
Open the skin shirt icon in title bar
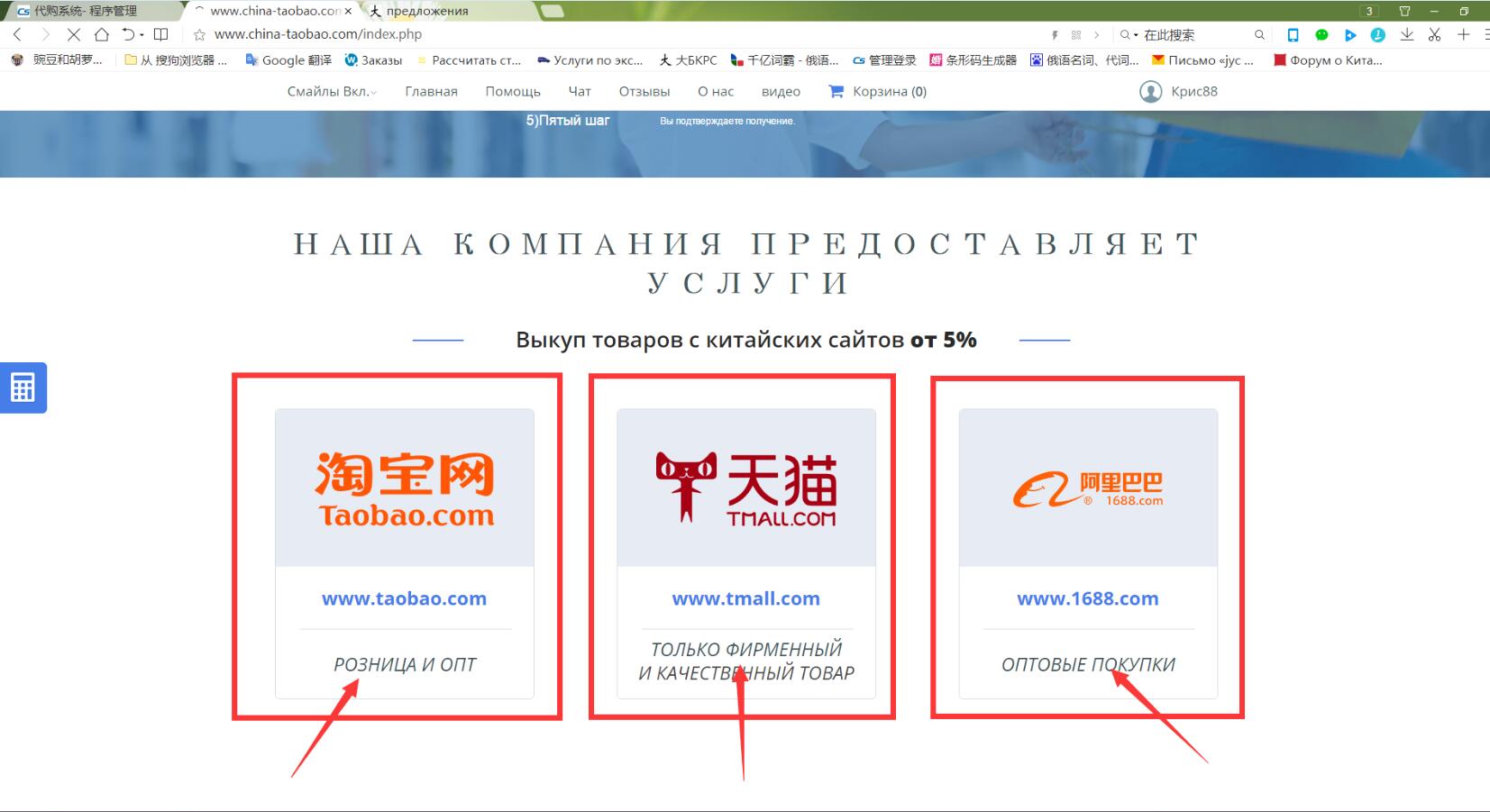tap(1404, 11)
